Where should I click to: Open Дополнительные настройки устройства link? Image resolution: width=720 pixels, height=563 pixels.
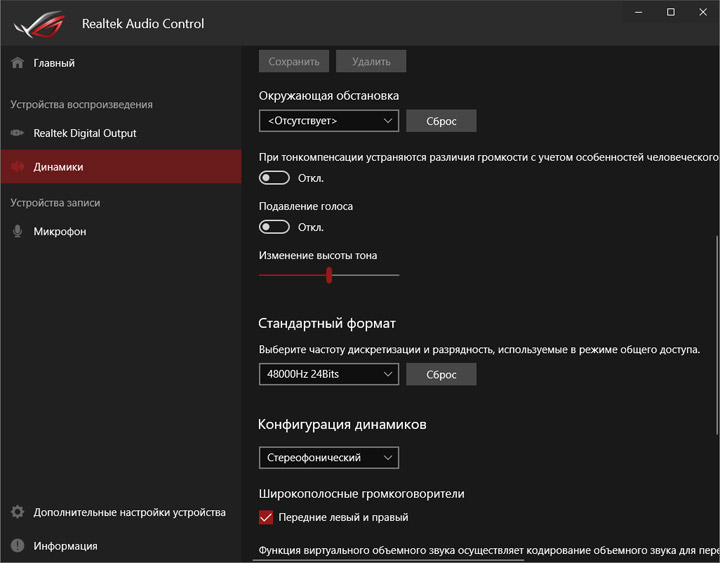coord(129,513)
